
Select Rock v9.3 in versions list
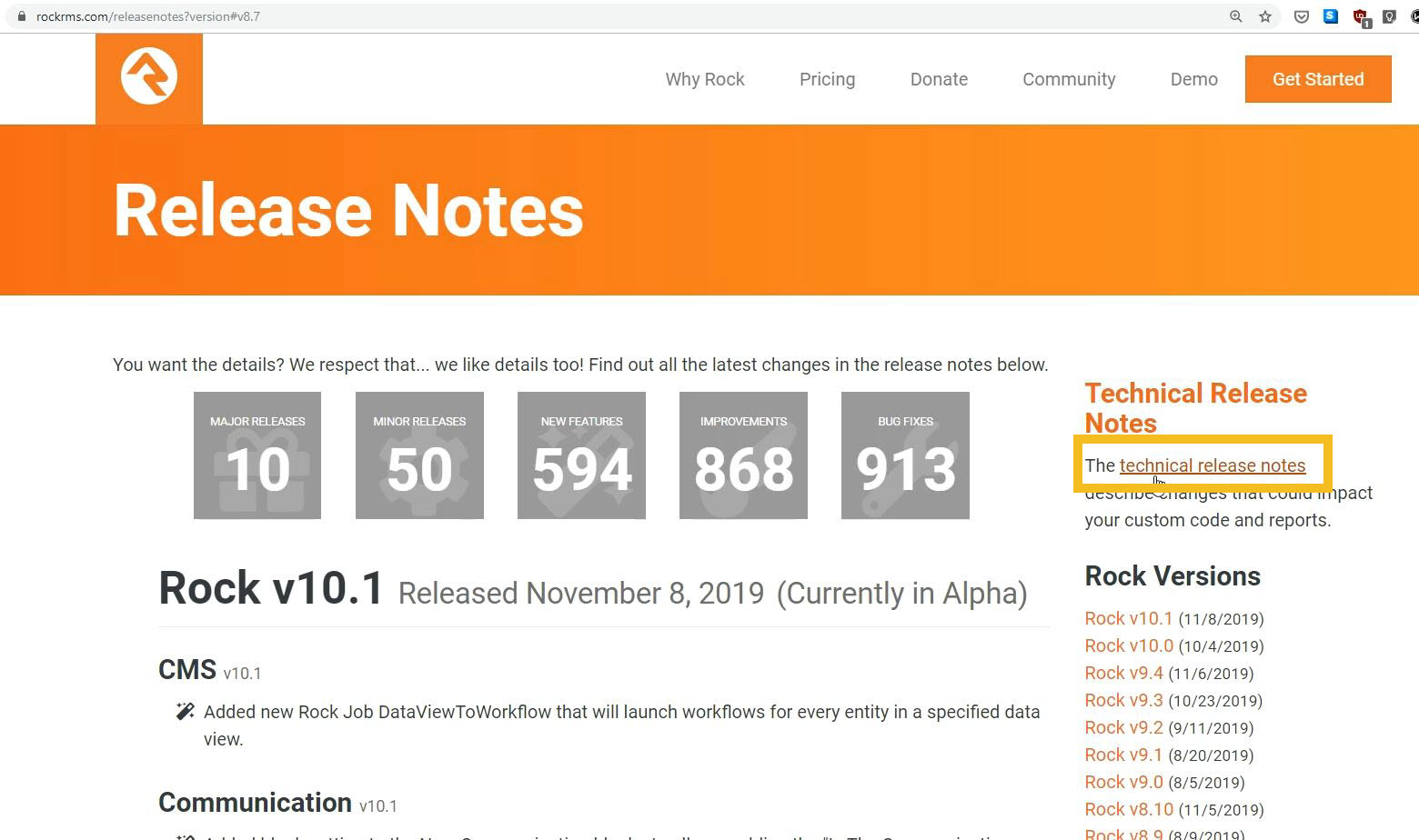(1123, 700)
